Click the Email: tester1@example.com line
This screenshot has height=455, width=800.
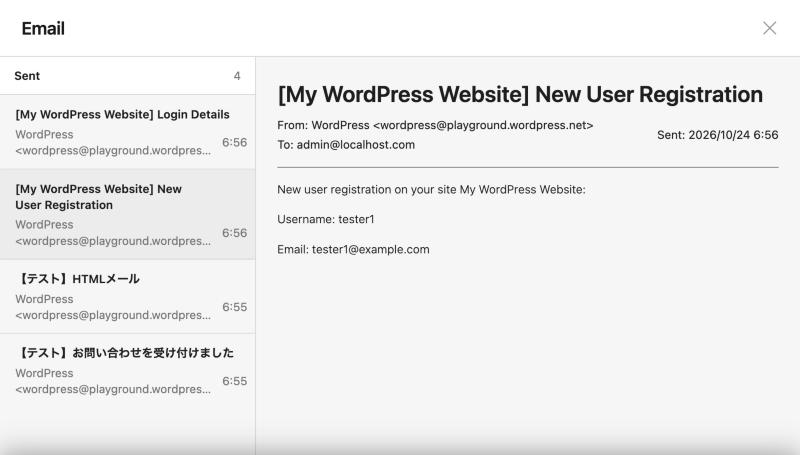(353, 249)
